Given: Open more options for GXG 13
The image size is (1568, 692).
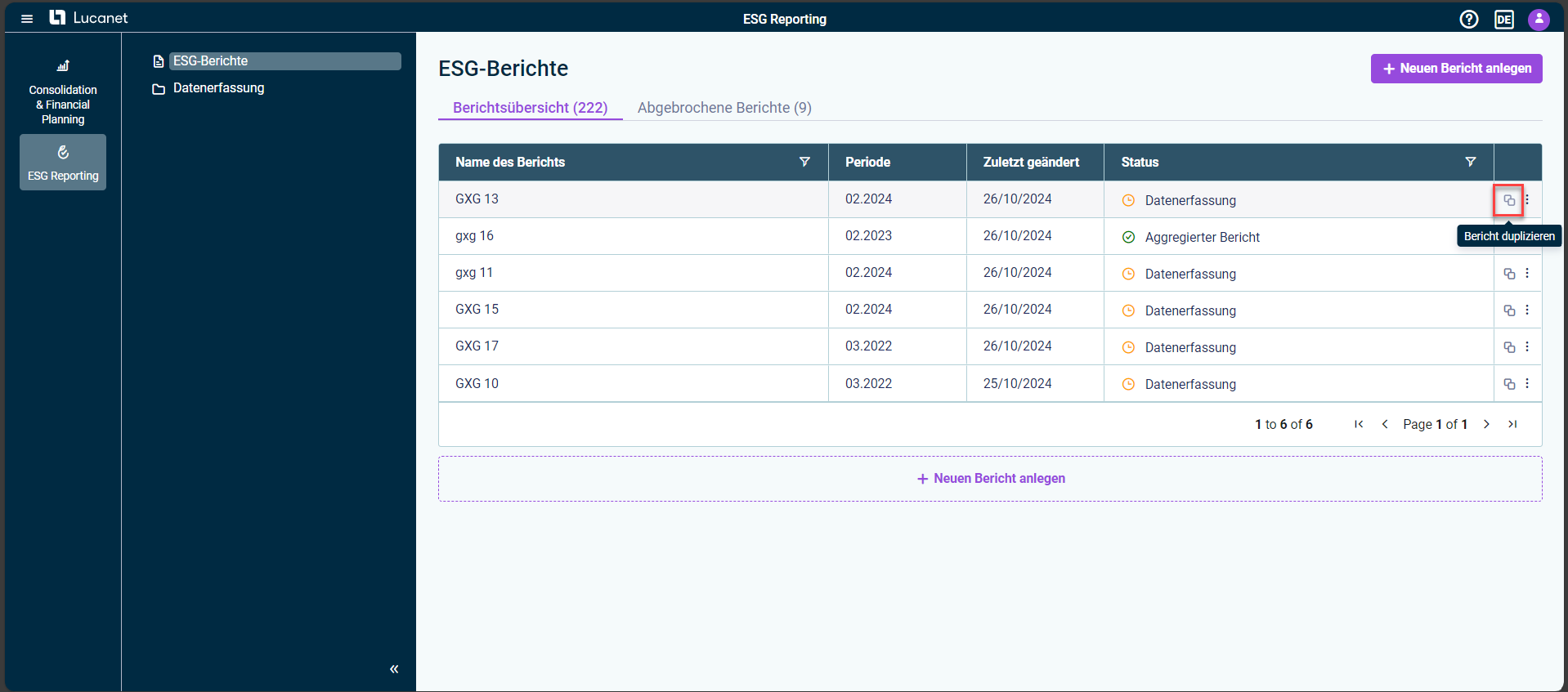Looking at the screenshot, I should pyautogui.click(x=1527, y=199).
